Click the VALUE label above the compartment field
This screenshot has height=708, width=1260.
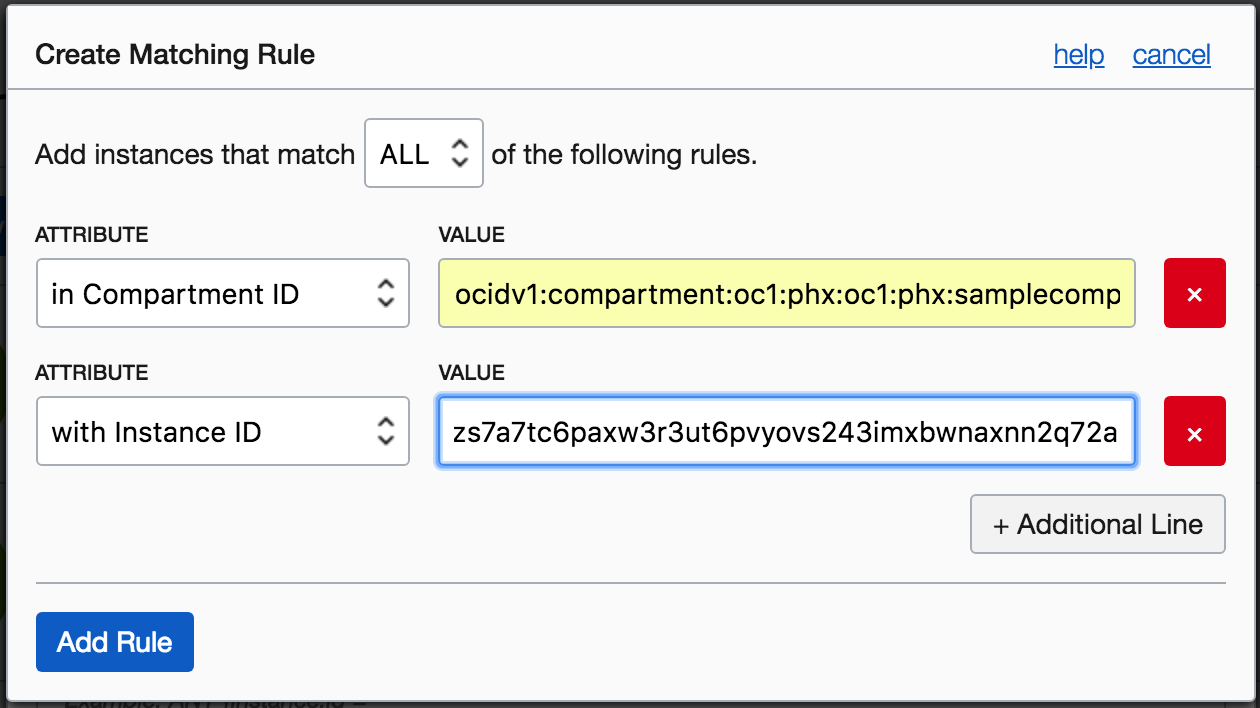tap(471, 235)
